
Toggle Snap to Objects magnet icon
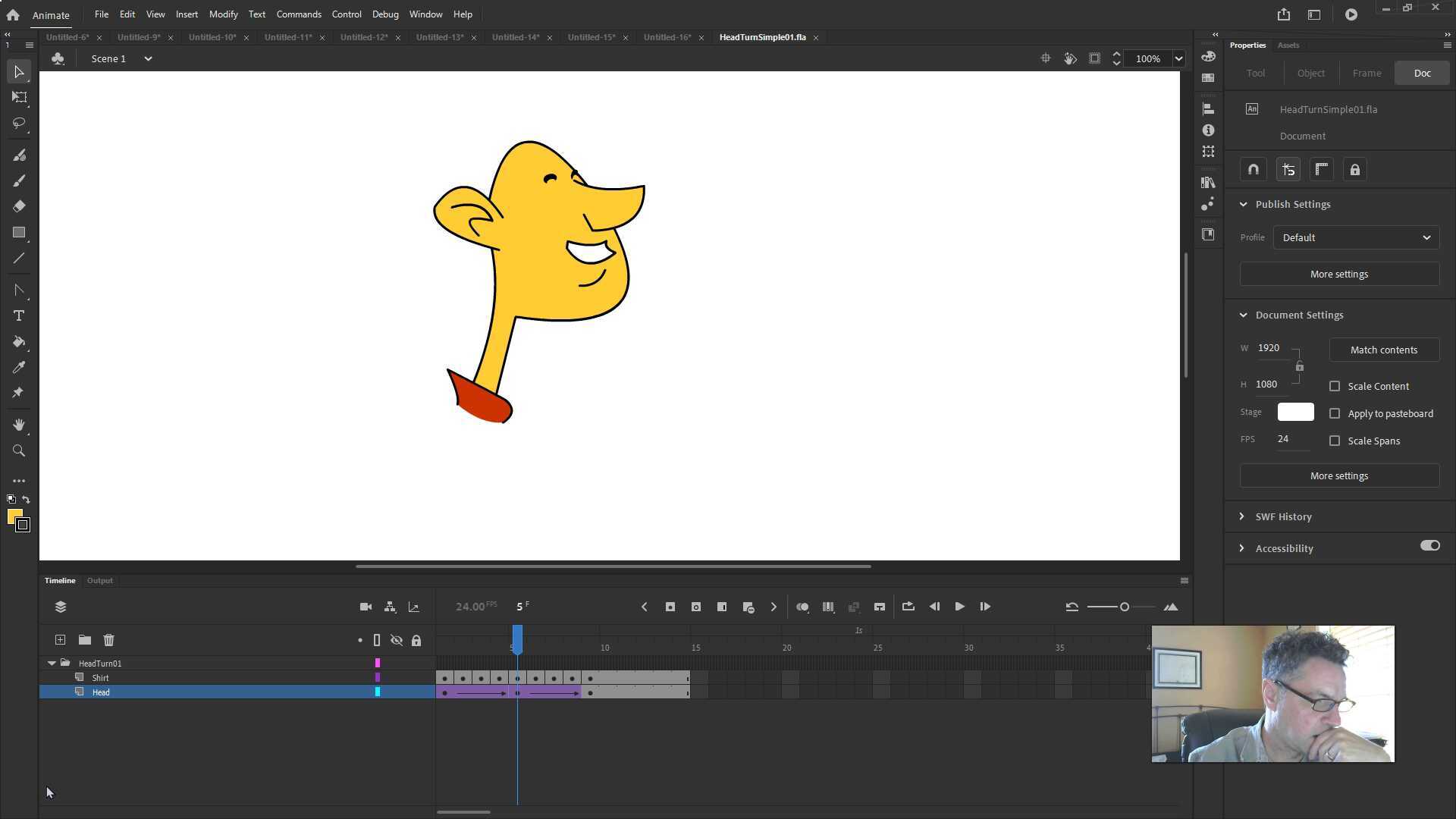pyautogui.click(x=1252, y=169)
